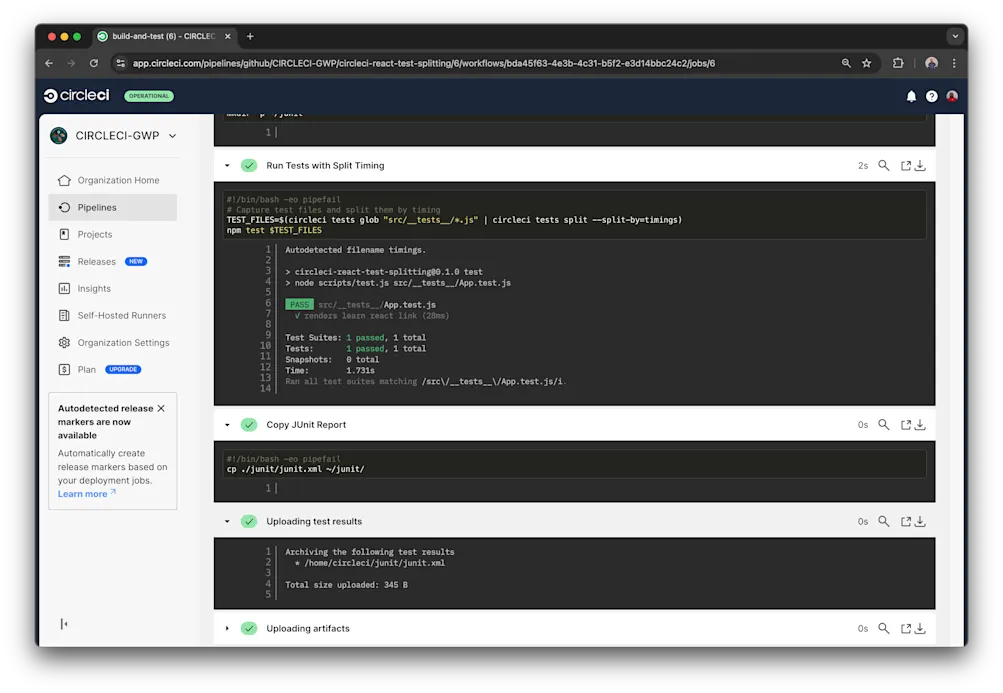Click the CircleCI logo

click(x=77, y=95)
